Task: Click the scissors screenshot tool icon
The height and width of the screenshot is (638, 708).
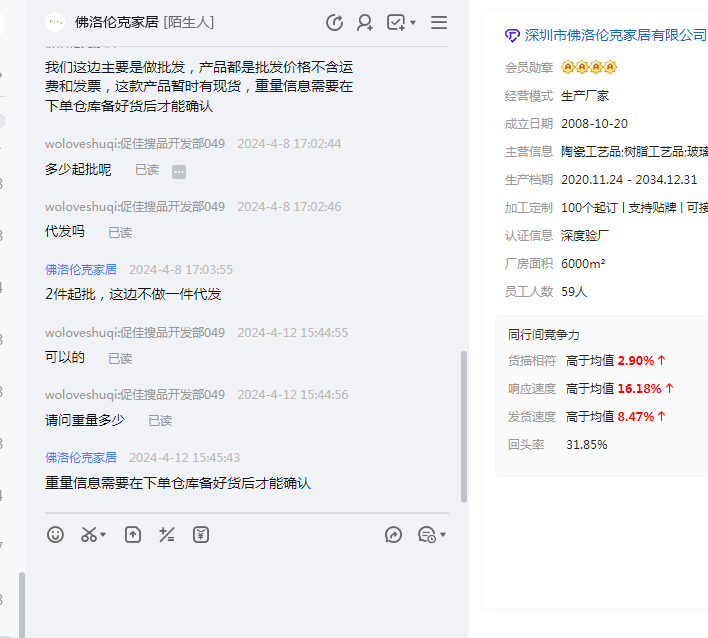Action: point(89,535)
